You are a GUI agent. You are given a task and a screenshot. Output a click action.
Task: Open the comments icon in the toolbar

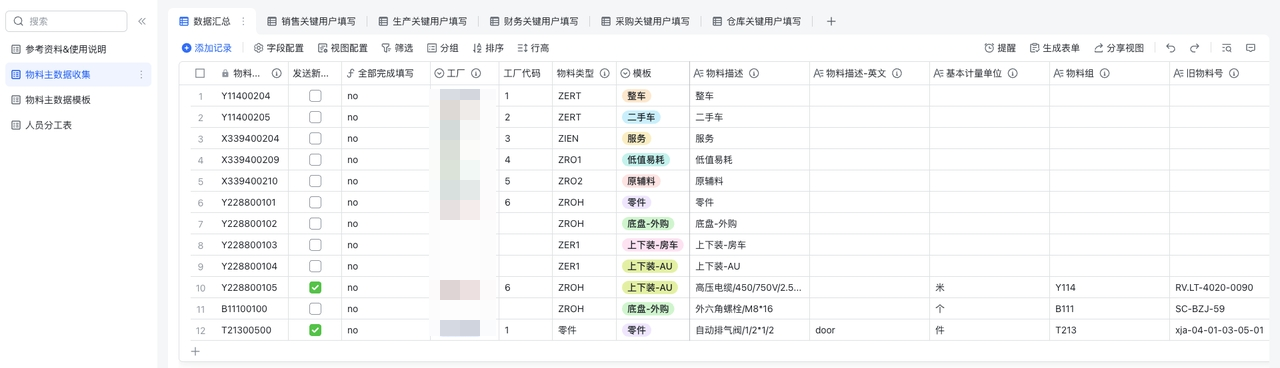1251,48
